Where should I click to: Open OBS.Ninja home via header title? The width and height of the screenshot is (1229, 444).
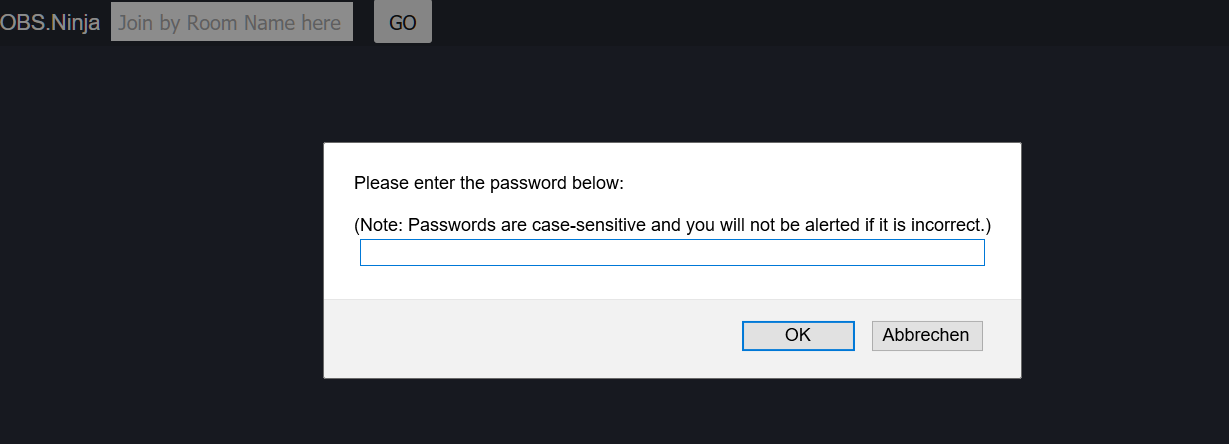[x=50, y=22]
